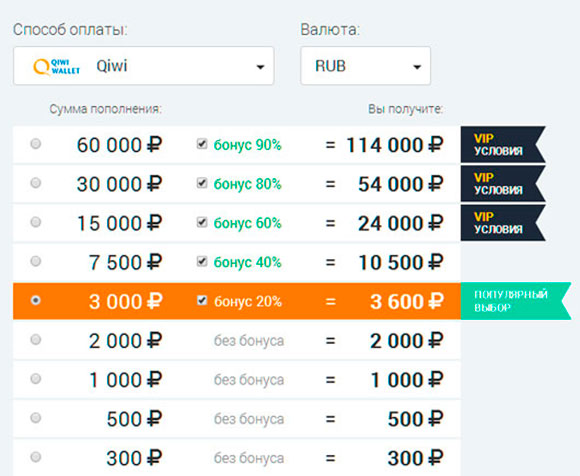Click the 1 000 ₽ deposit row
The width and height of the screenshot is (580, 476).
[x=237, y=380]
